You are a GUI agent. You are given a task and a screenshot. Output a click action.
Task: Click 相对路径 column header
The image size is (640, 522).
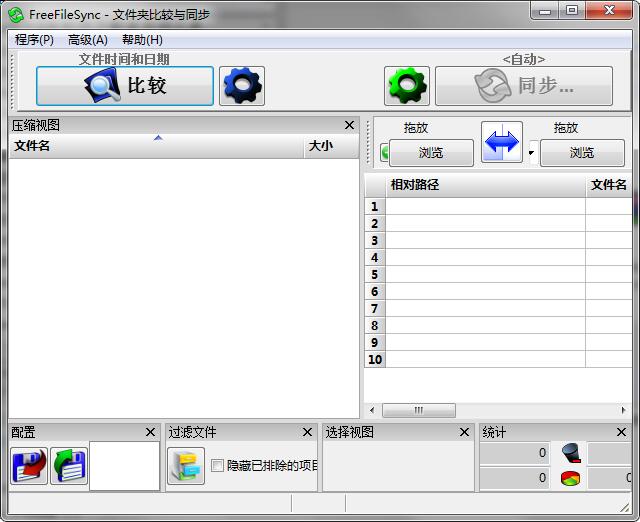tap(486, 185)
